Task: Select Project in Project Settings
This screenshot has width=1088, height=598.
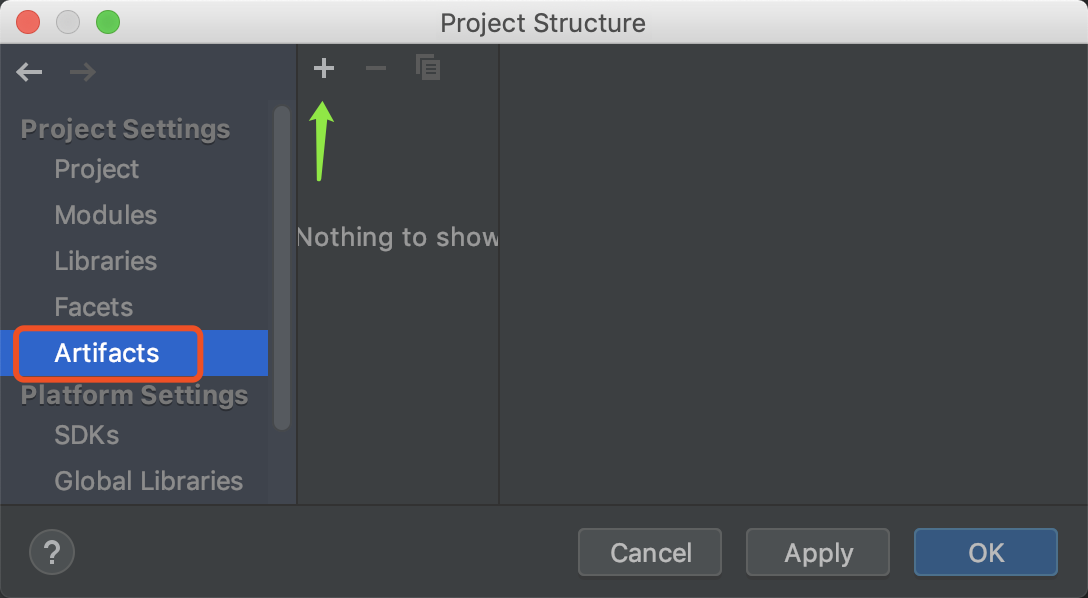Action: [97, 169]
